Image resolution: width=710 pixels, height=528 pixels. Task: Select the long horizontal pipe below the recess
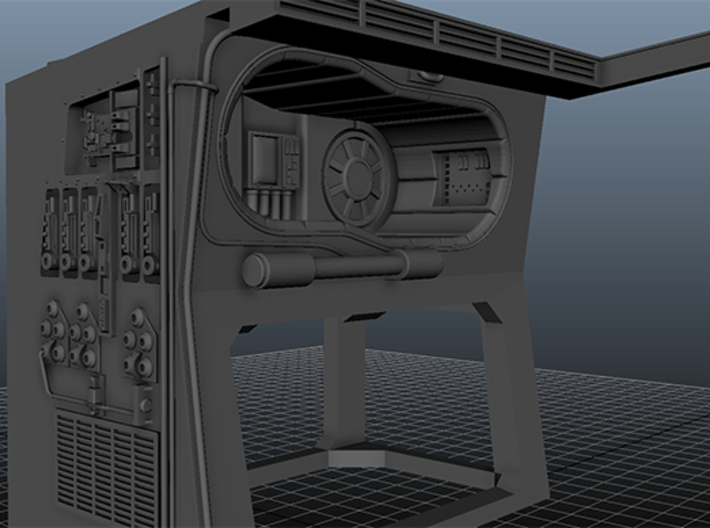(x=350, y=266)
